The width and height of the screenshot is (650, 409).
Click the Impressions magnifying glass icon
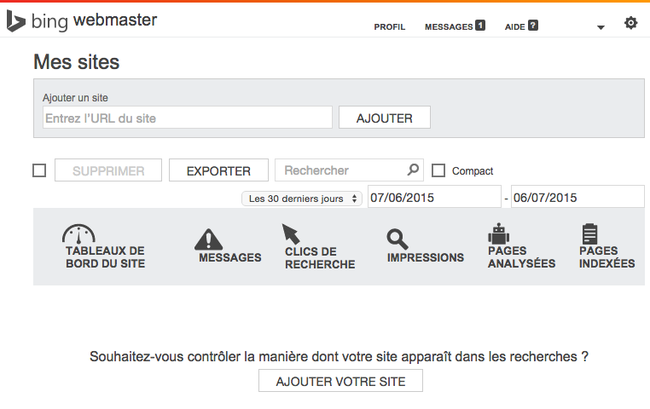[x=397, y=240]
